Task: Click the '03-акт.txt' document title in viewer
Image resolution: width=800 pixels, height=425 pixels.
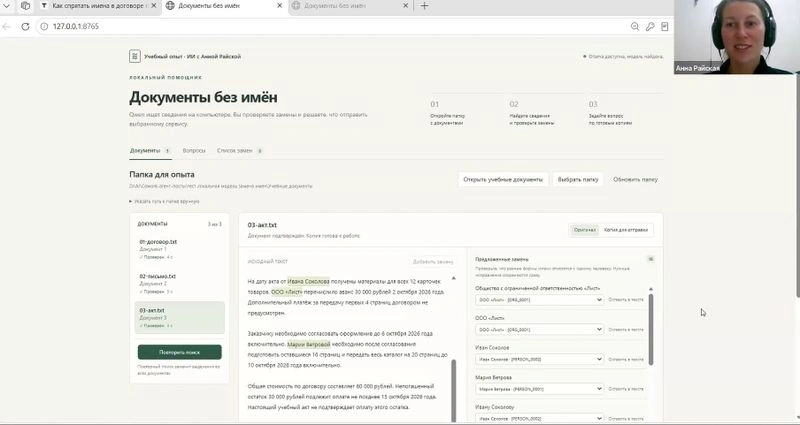Action: pyautogui.click(x=262, y=225)
